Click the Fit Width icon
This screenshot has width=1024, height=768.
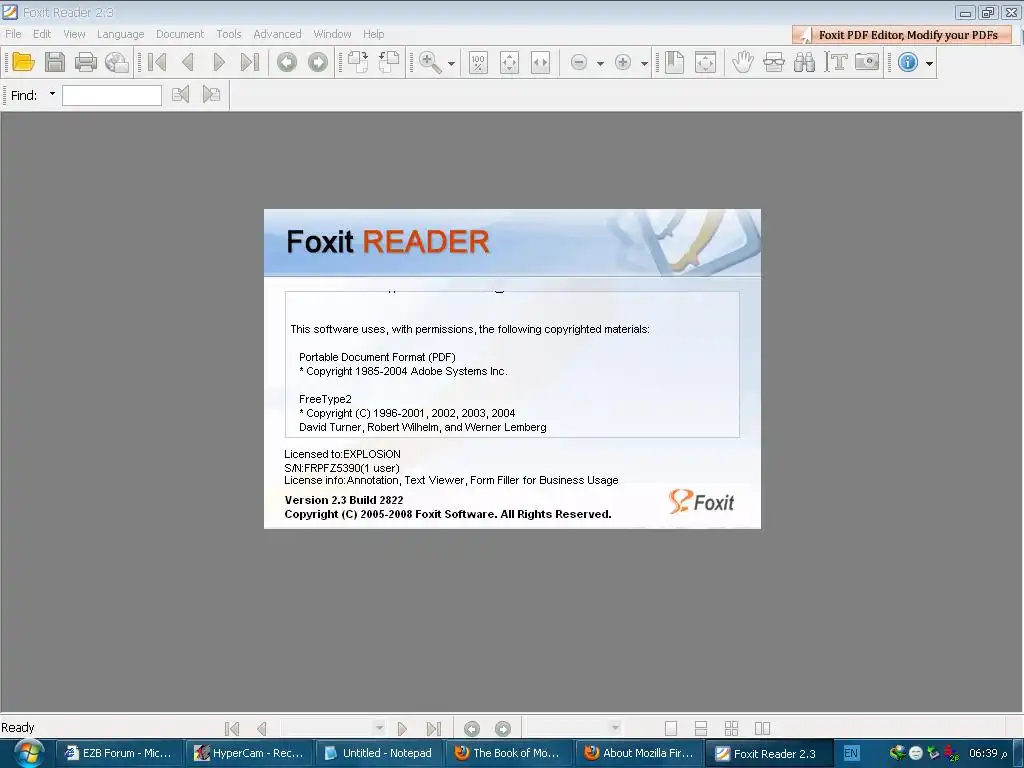[x=540, y=62]
